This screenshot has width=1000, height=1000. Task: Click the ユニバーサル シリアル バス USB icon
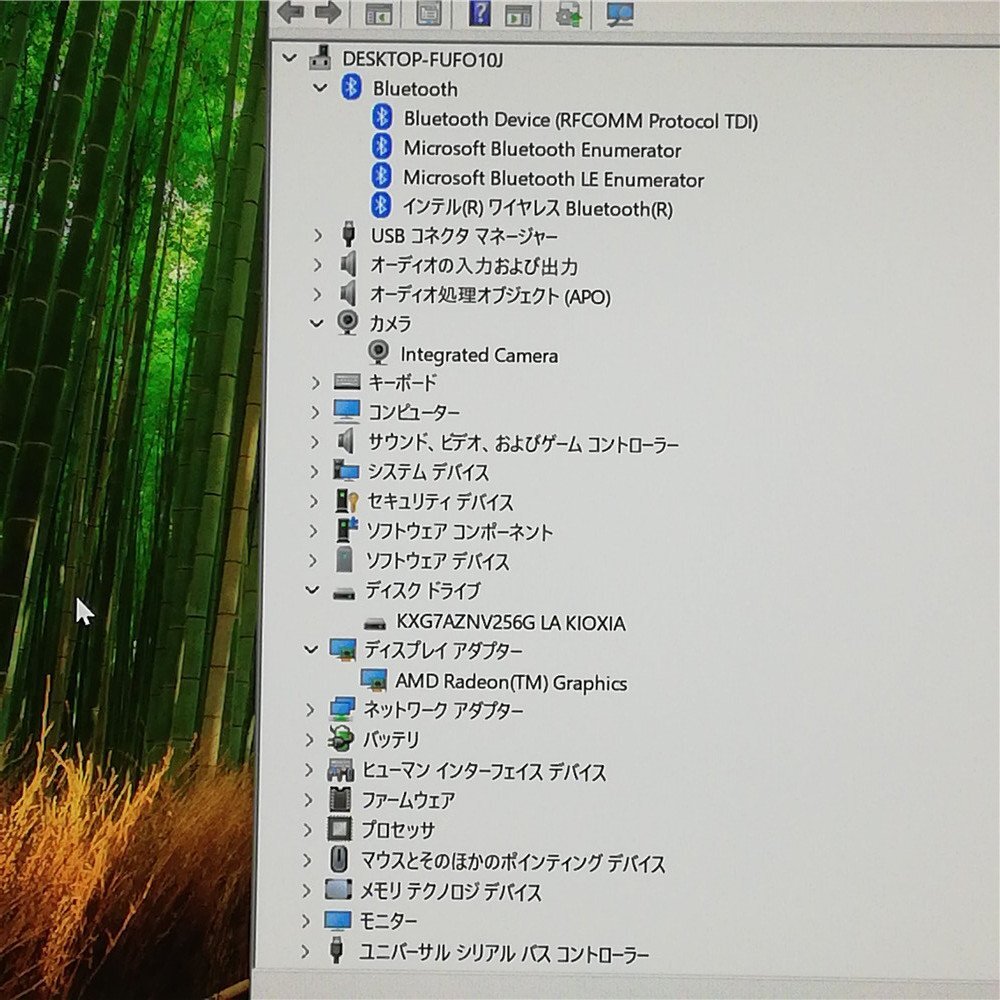[337, 950]
